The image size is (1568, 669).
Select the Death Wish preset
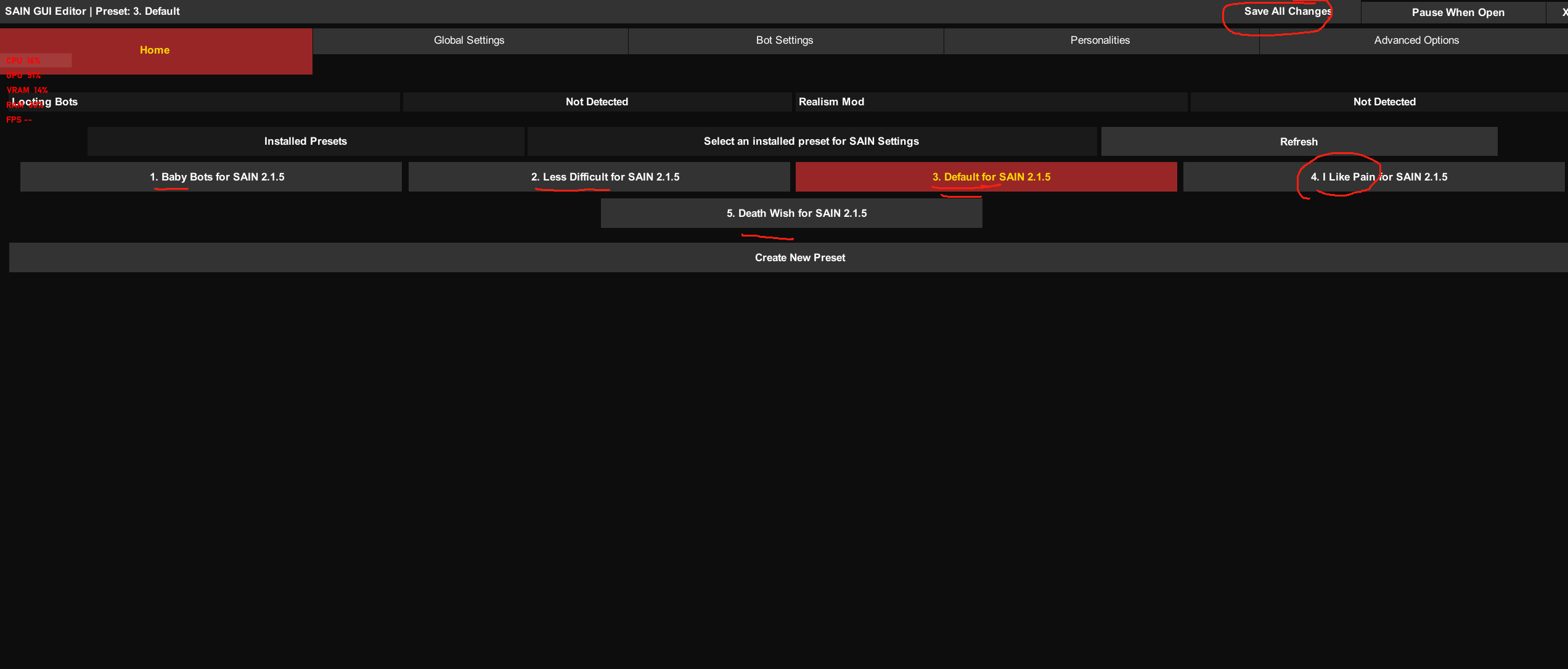coord(791,214)
